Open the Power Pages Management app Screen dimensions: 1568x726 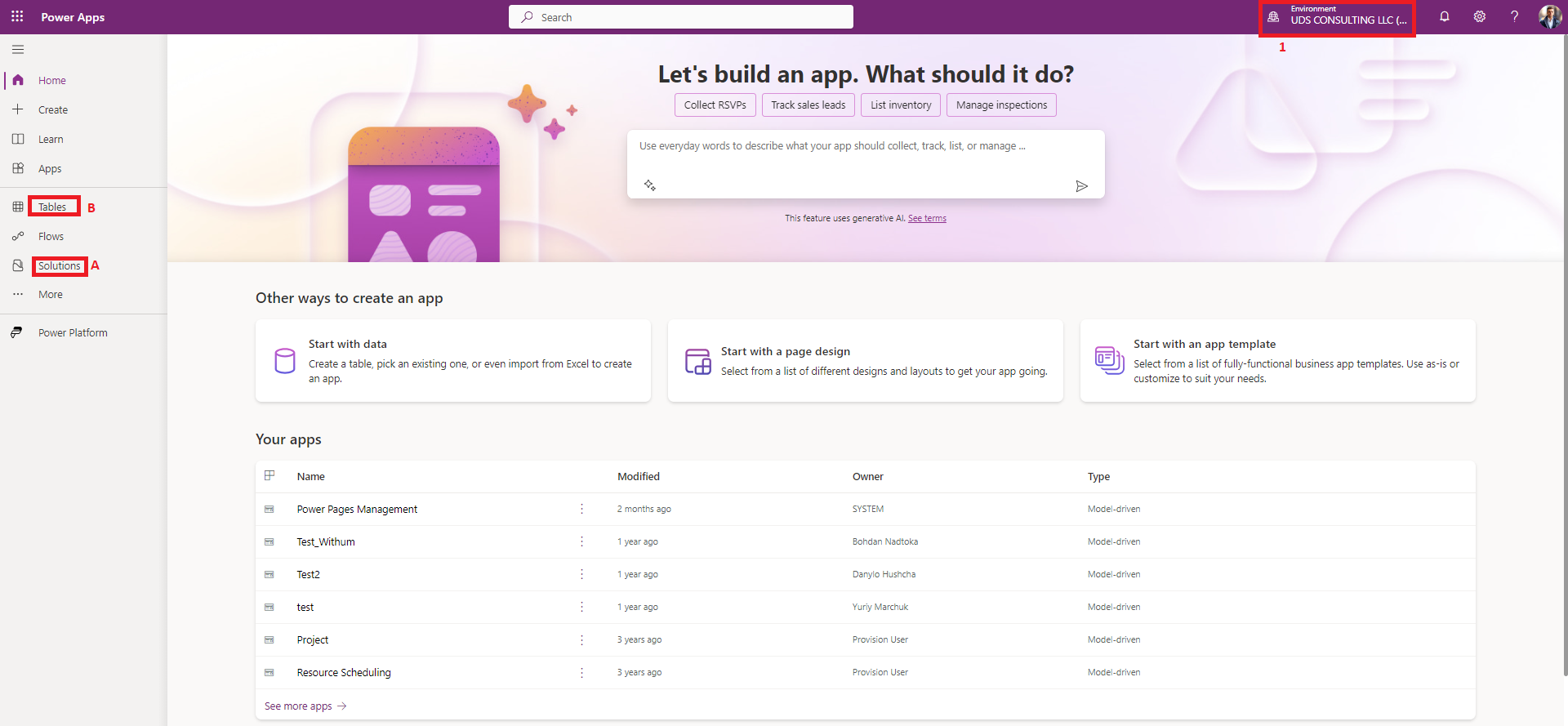pos(357,509)
